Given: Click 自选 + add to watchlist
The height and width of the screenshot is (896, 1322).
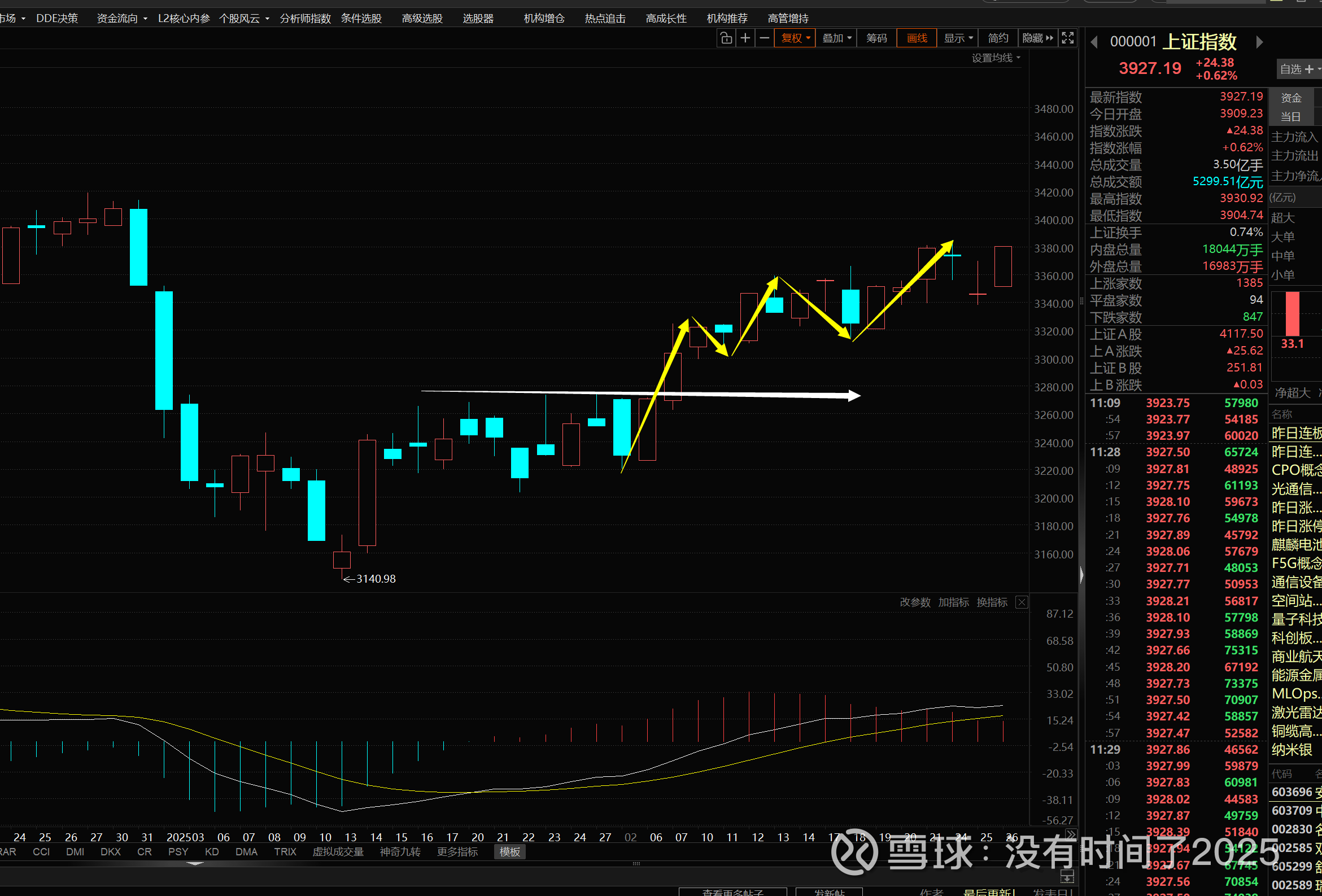Looking at the screenshot, I should tap(1298, 69).
